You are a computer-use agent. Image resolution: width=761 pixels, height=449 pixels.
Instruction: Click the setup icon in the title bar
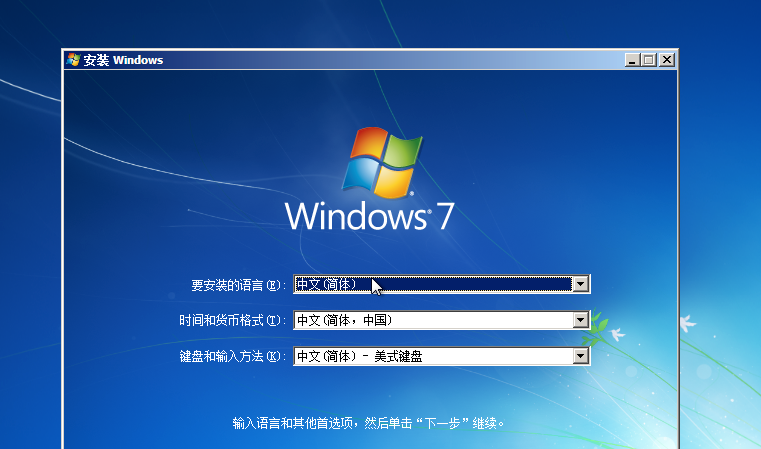[73, 60]
